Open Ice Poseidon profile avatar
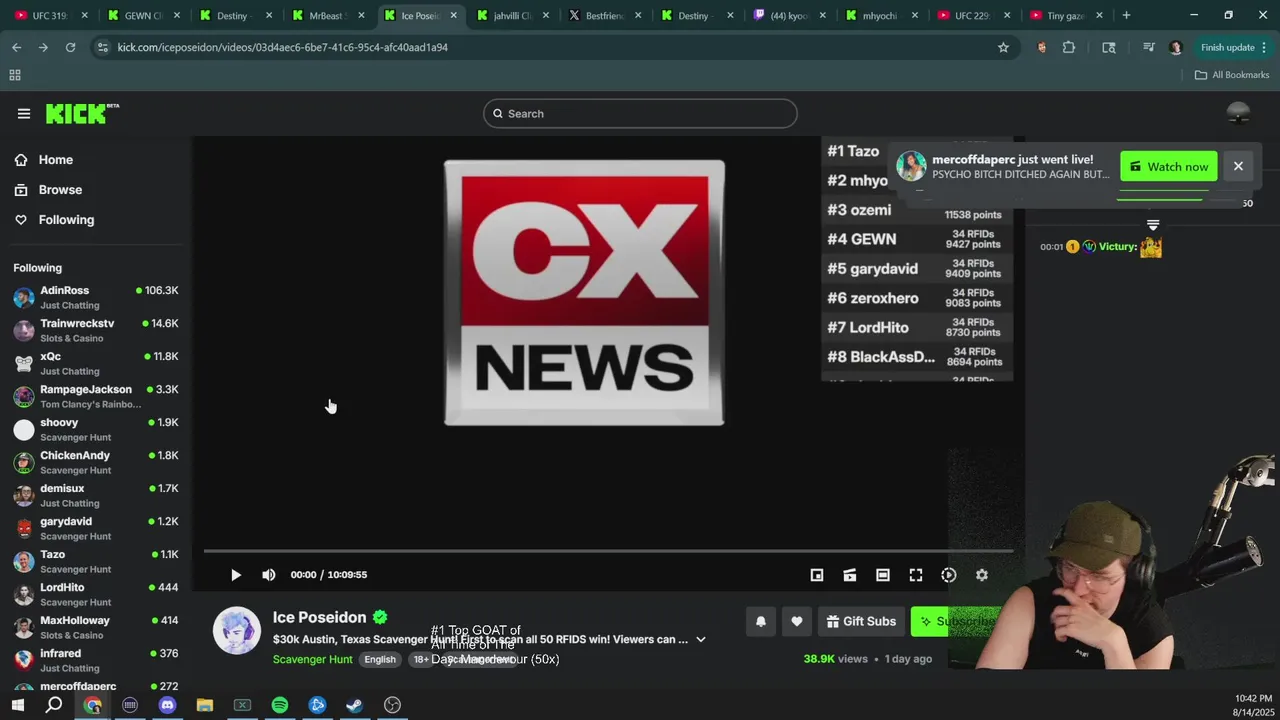1280x720 pixels. pos(237,631)
